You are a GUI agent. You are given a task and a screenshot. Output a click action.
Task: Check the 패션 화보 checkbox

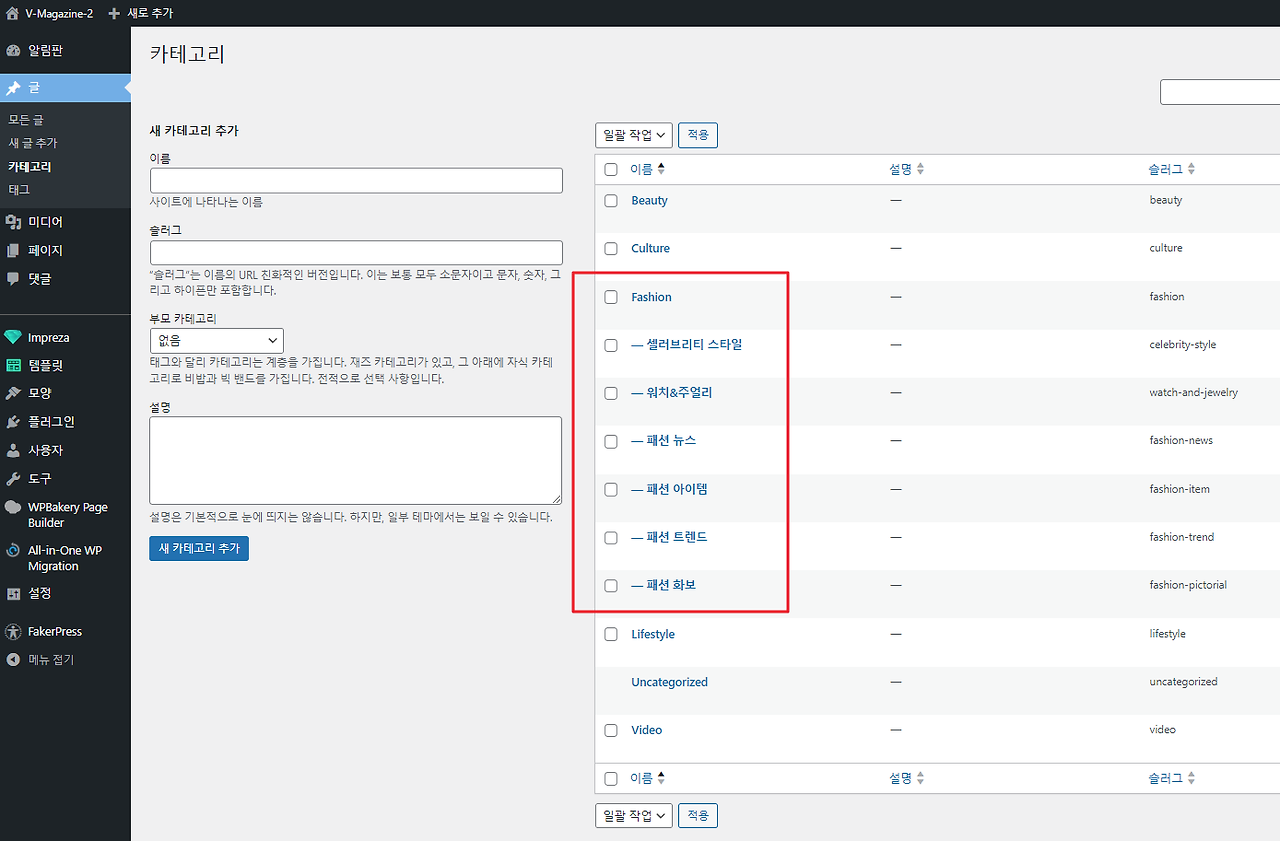click(611, 585)
